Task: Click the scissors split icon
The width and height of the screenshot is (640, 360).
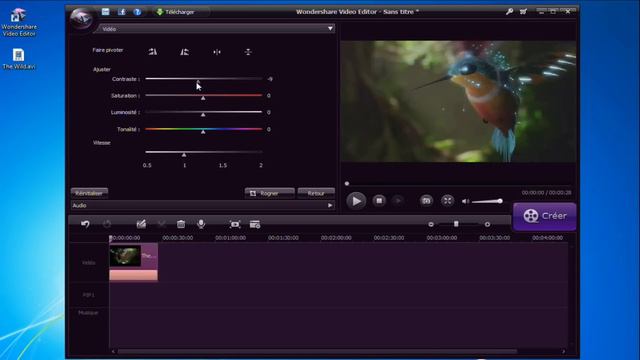Action: click(x=162, y=224)
